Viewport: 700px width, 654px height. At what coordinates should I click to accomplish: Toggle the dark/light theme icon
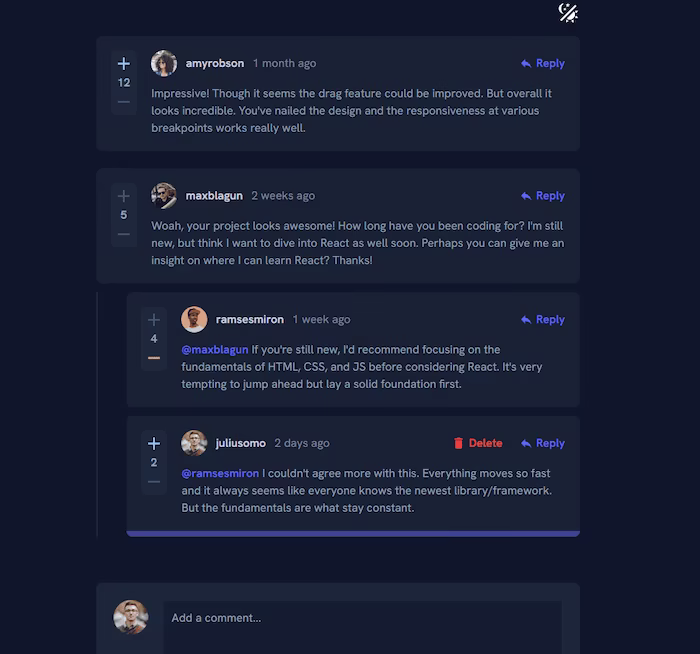point(568,12)
